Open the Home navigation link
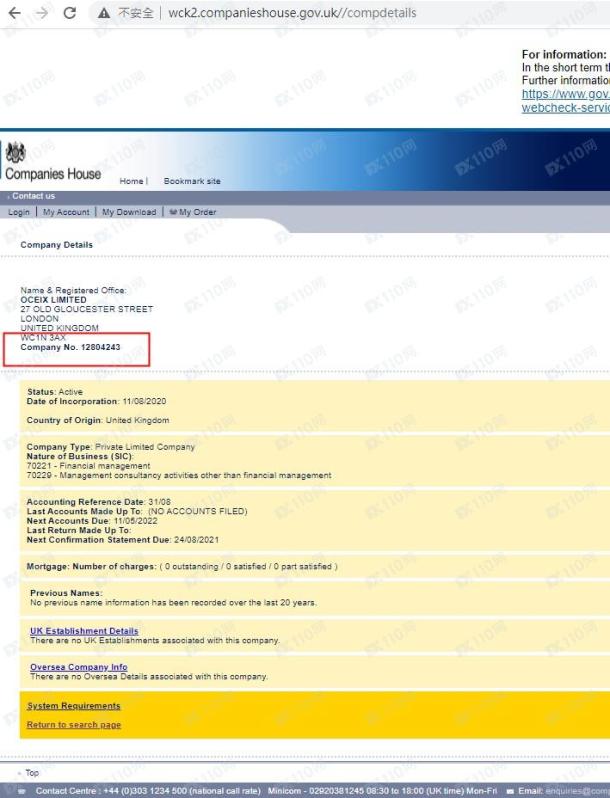This screenshot has width=610, height=798. (131, 181)
